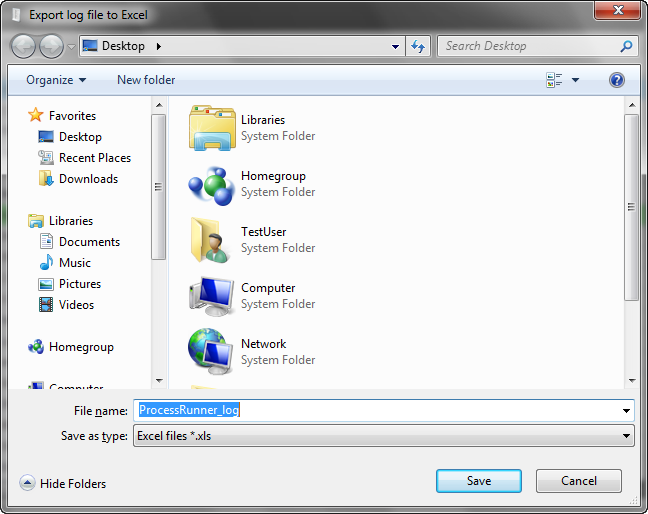The width and height of the screenshot is (648, 514).
Task: Click navigation pane scroll down arrow
Action: point(159,381)
